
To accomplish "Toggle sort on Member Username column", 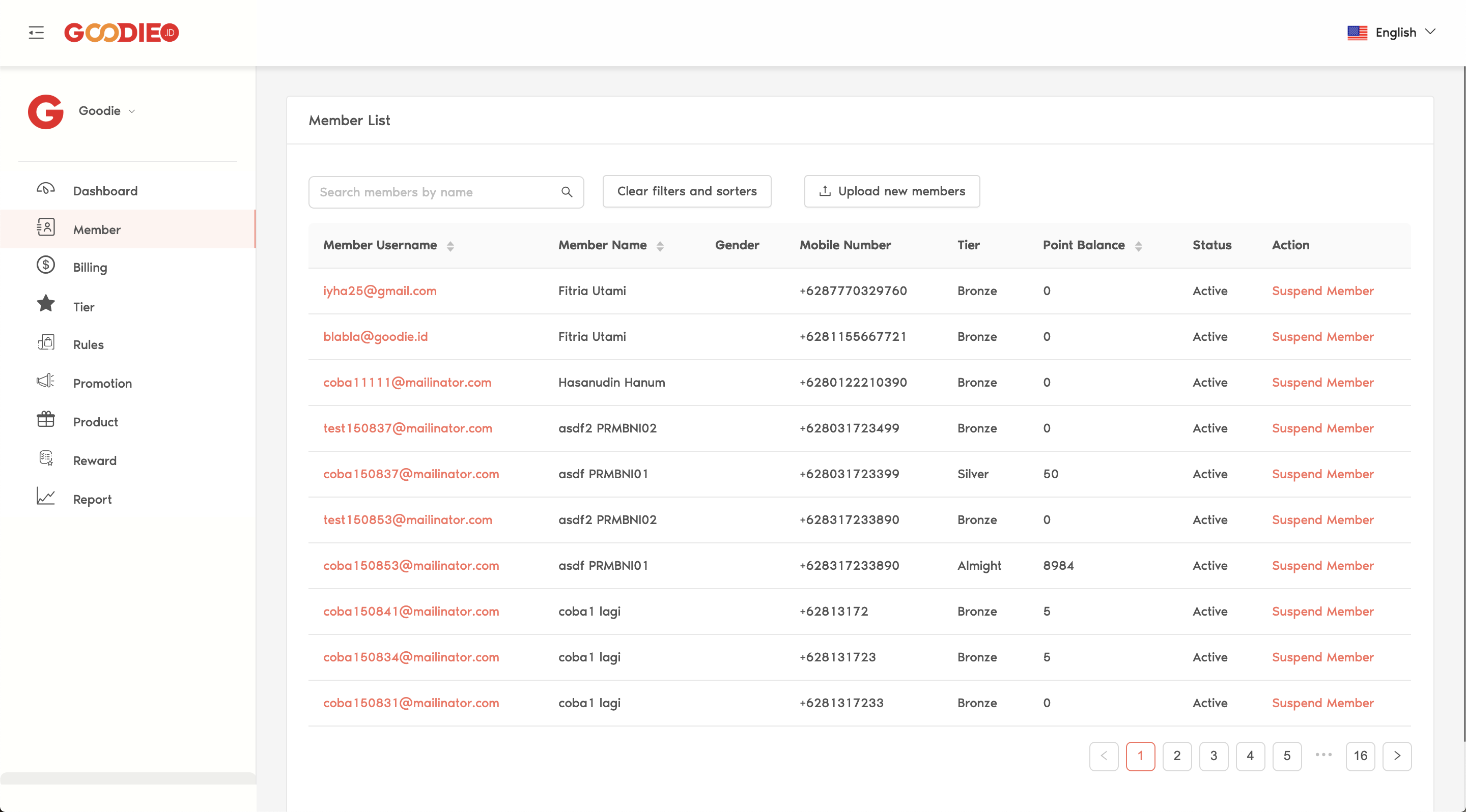I will pyautogui.click(x=450, y=246).
